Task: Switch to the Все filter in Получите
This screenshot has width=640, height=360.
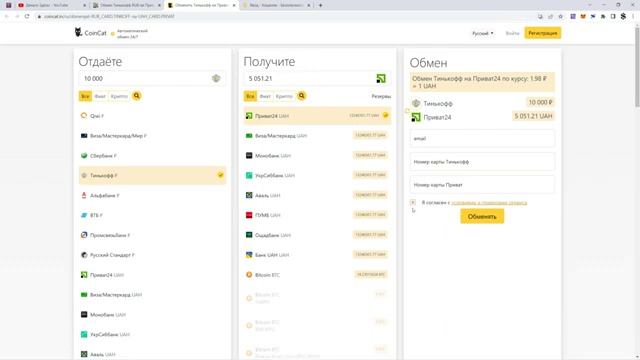Action: tap(250, 96)
